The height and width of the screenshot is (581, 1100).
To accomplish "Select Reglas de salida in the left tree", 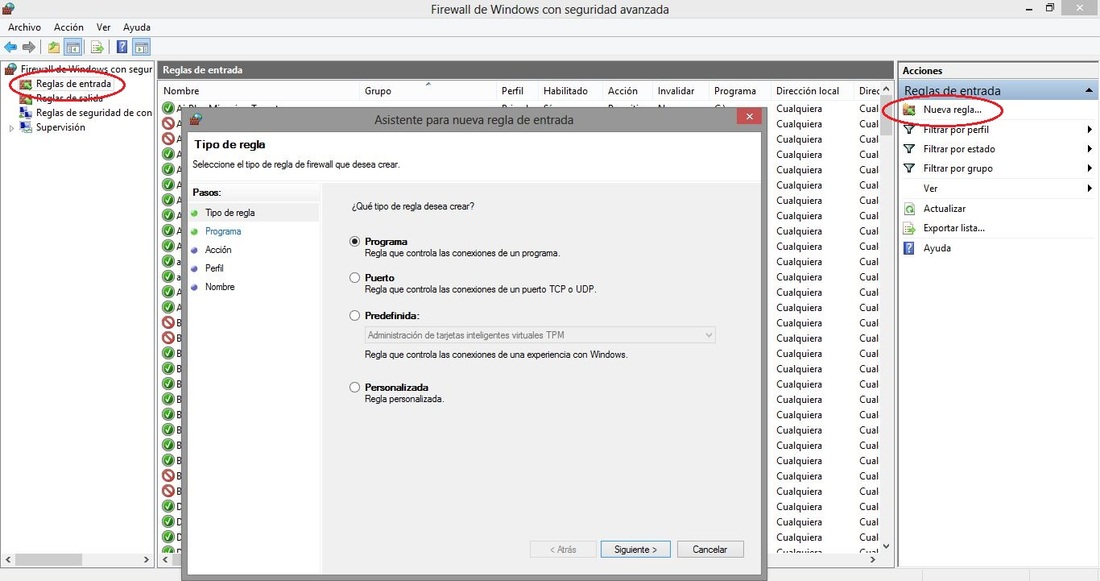I will (x=69, y=98).
